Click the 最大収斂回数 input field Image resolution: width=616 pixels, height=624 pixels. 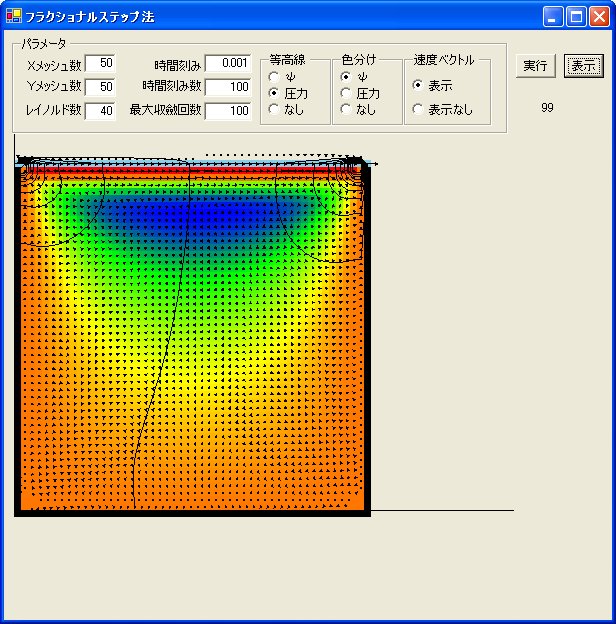coord(228,111)
